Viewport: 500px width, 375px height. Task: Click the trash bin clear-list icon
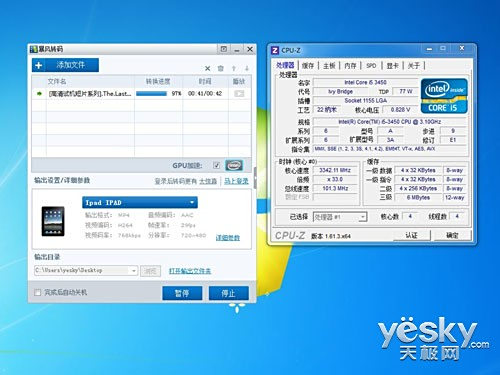(220, 68)
